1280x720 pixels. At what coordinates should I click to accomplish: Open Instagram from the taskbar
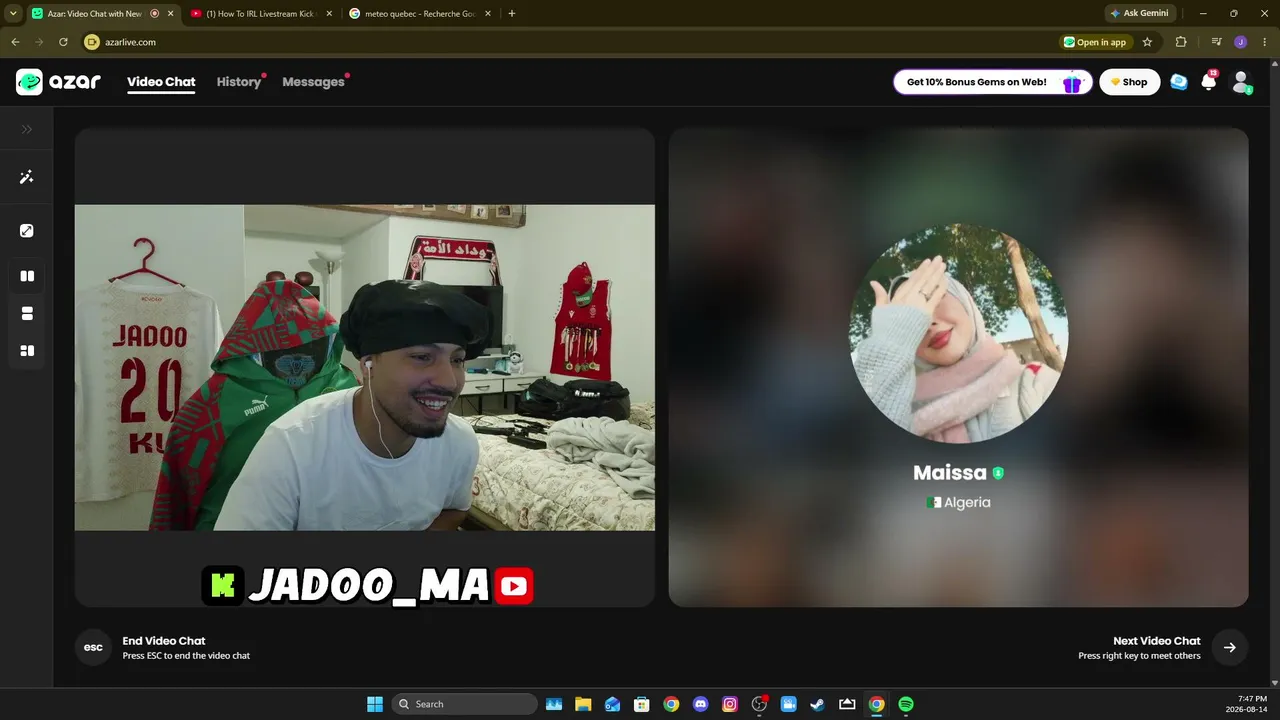coord(730,704)
